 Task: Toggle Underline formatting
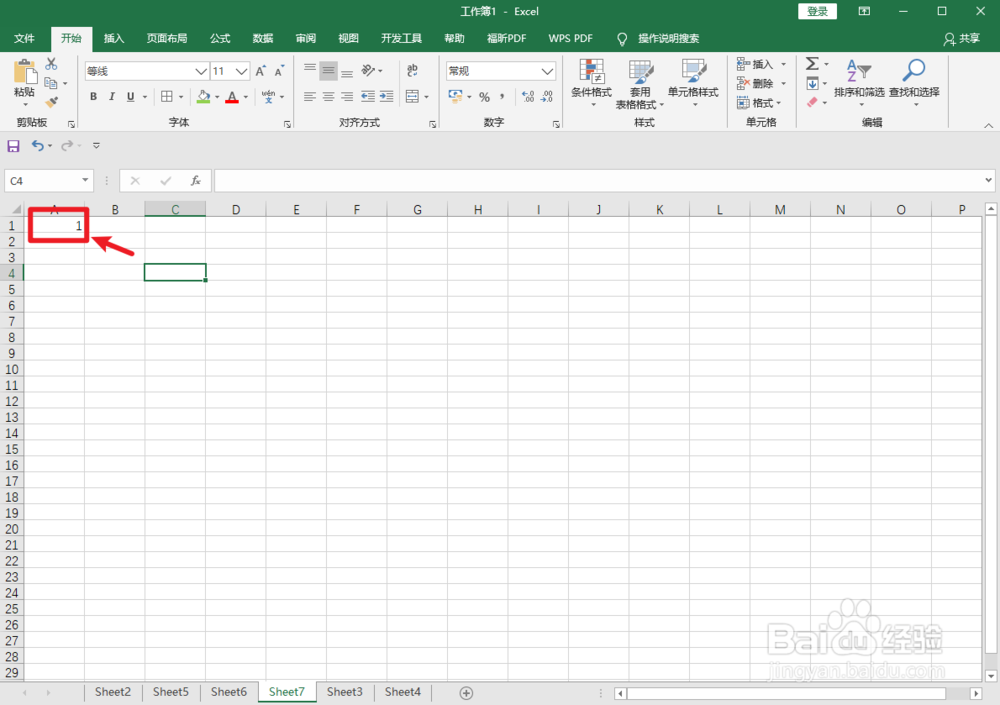[x=130, y=96]
